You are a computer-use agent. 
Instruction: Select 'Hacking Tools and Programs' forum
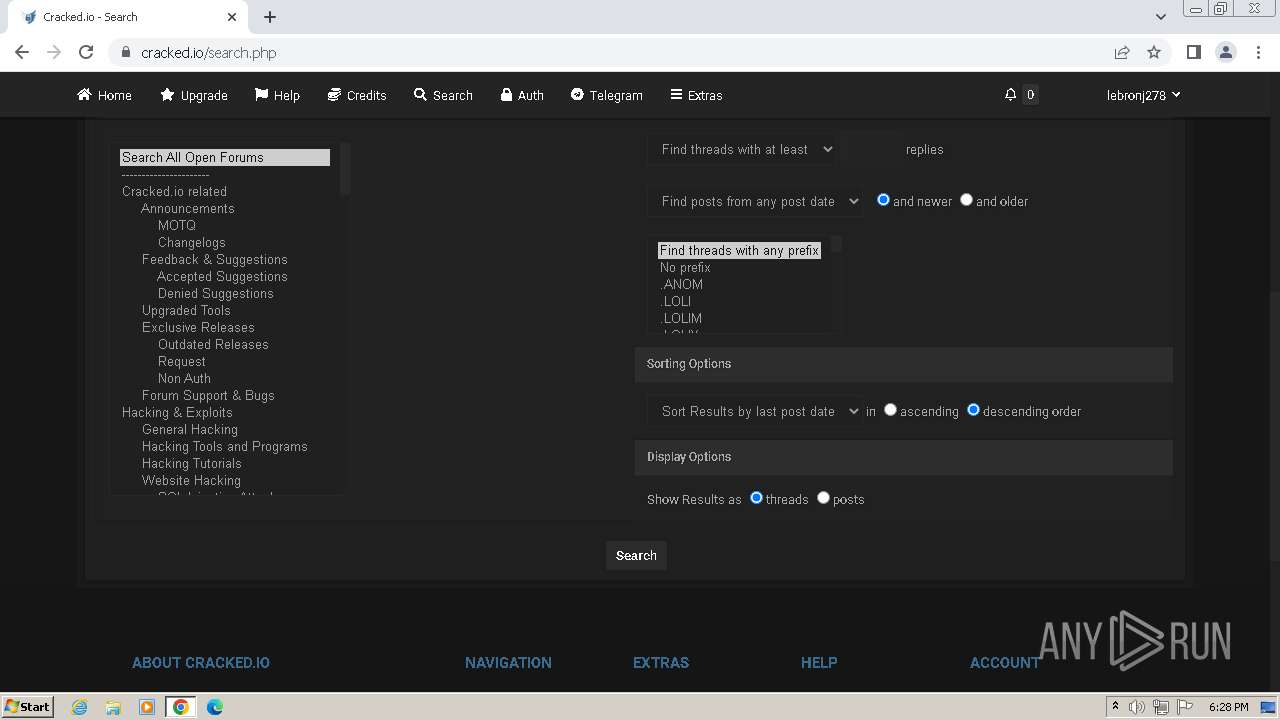[x=225, y=447]
